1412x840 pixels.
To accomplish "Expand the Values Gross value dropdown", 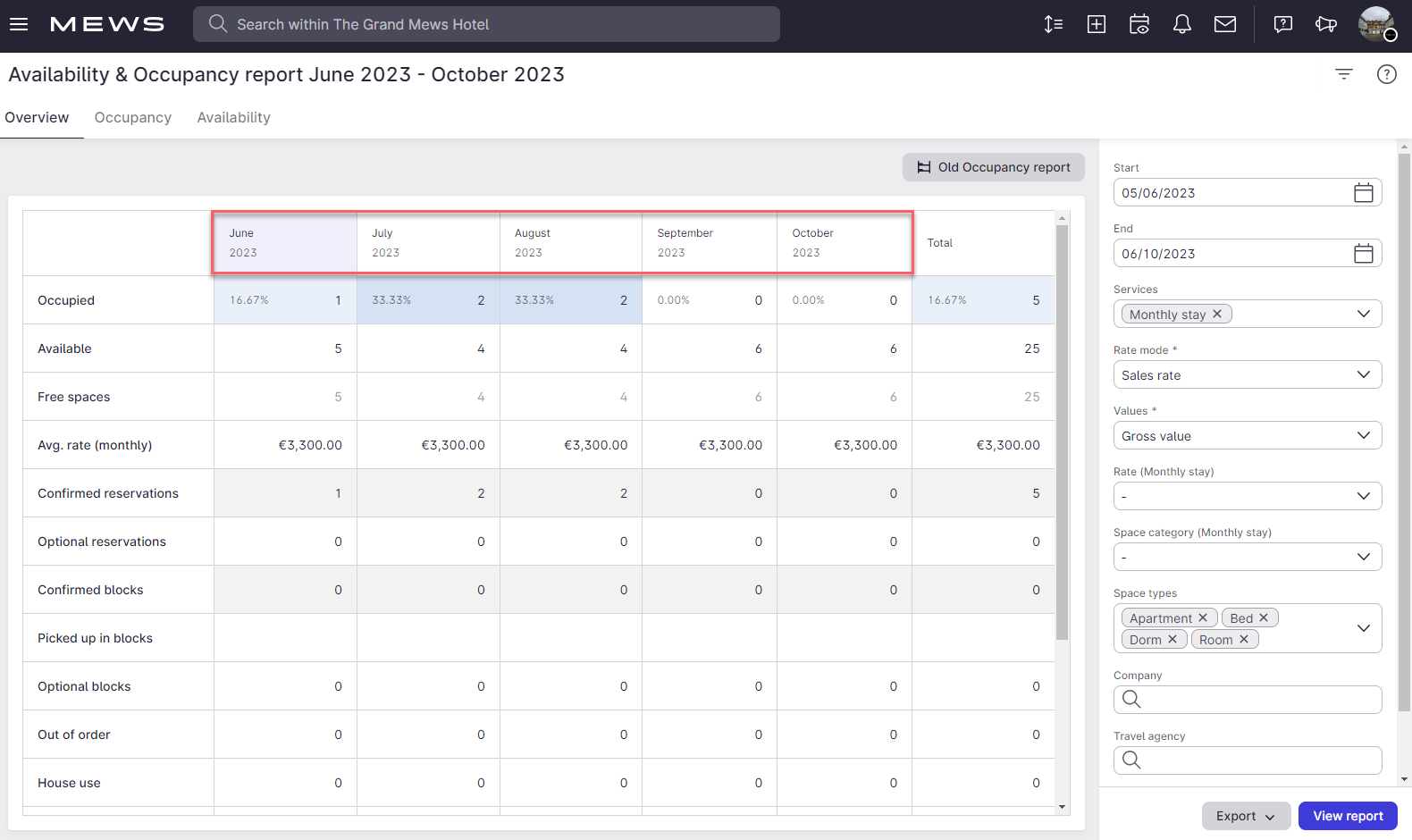I will [1247, 436].
